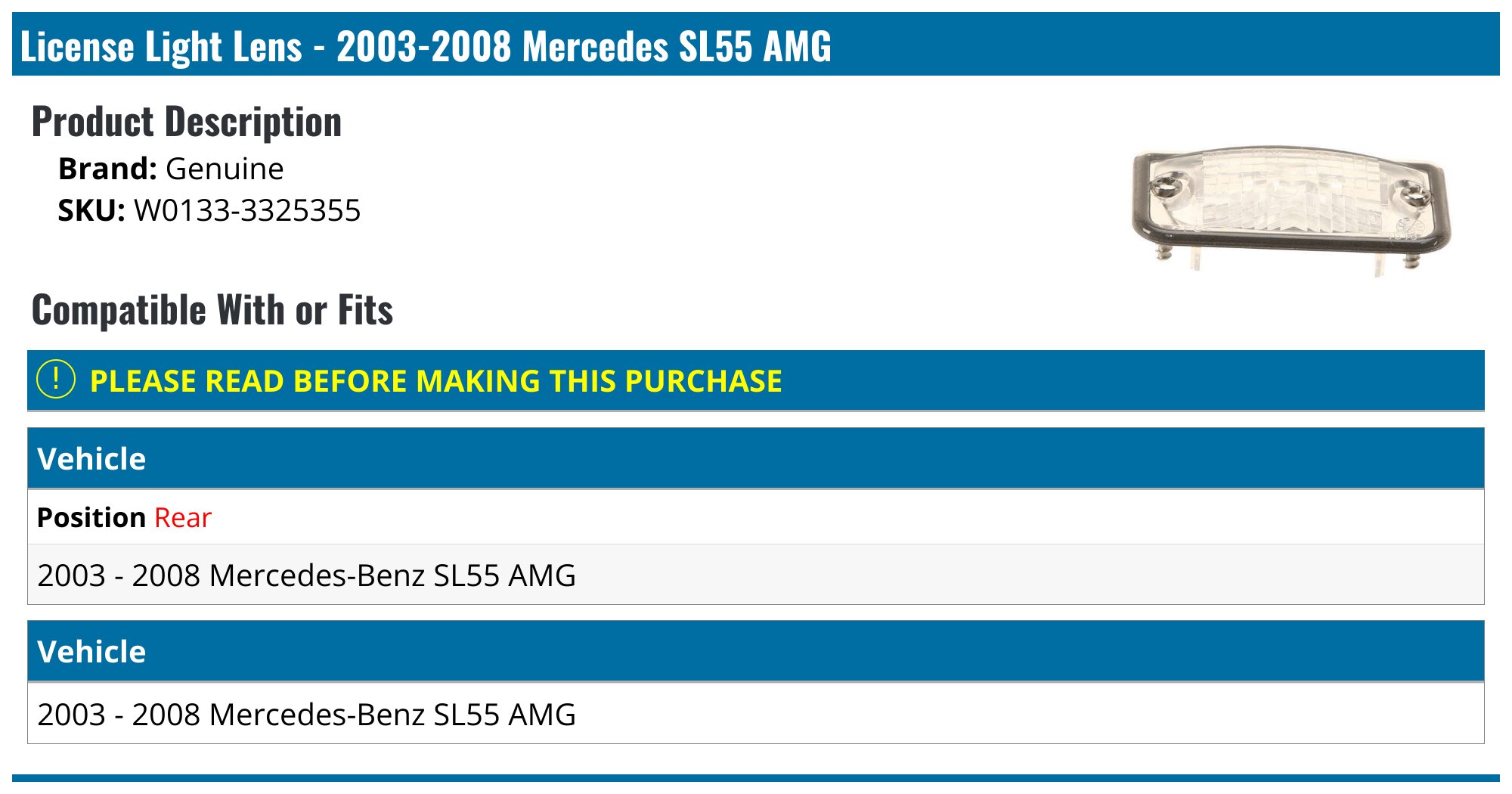Click the second 'Vehicle' table header
Image resolution: width=1512 pixels, height=794 pixels.
(91, 652)
